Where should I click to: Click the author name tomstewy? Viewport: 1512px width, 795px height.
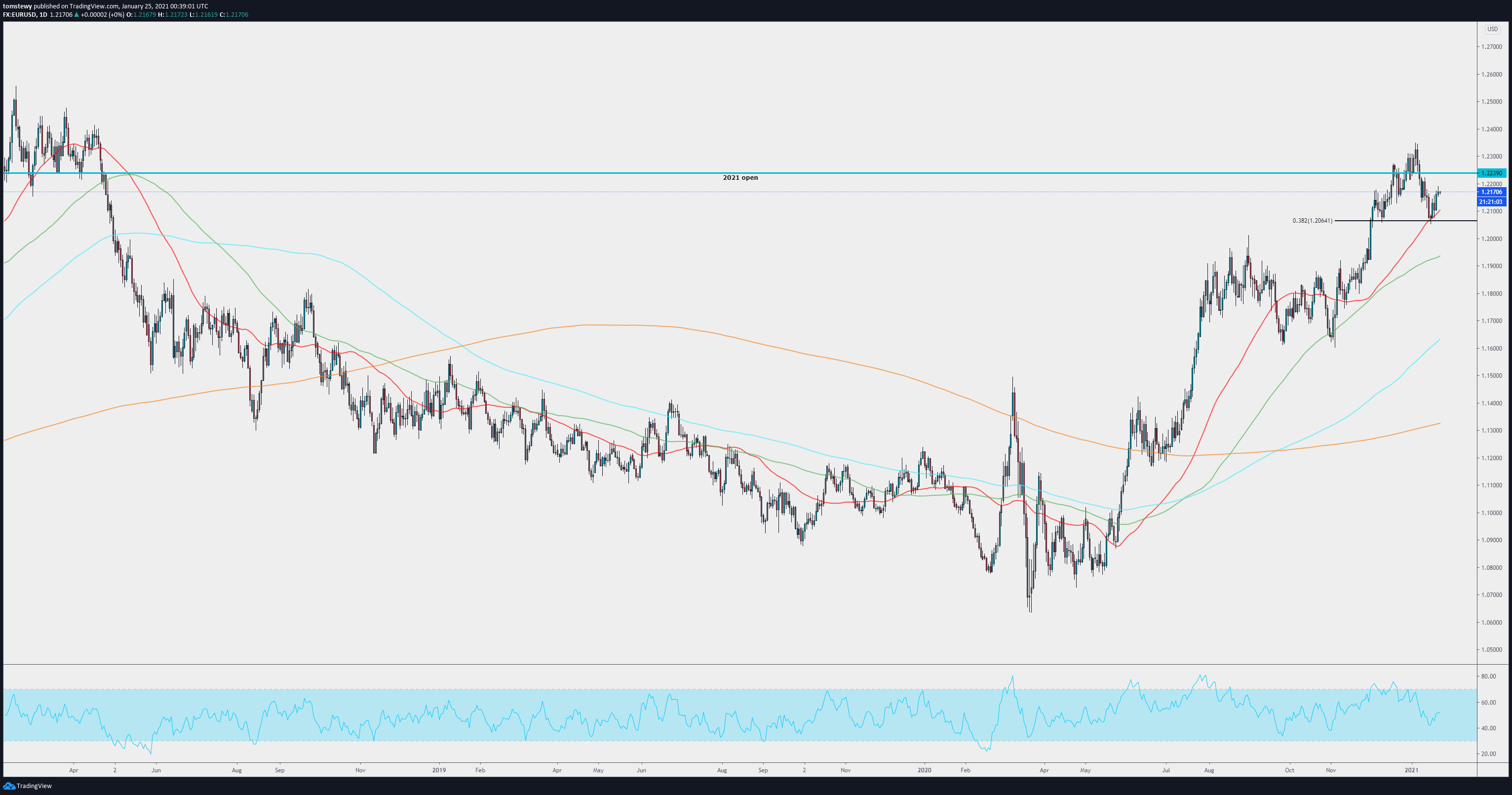(x=17, y=6)
